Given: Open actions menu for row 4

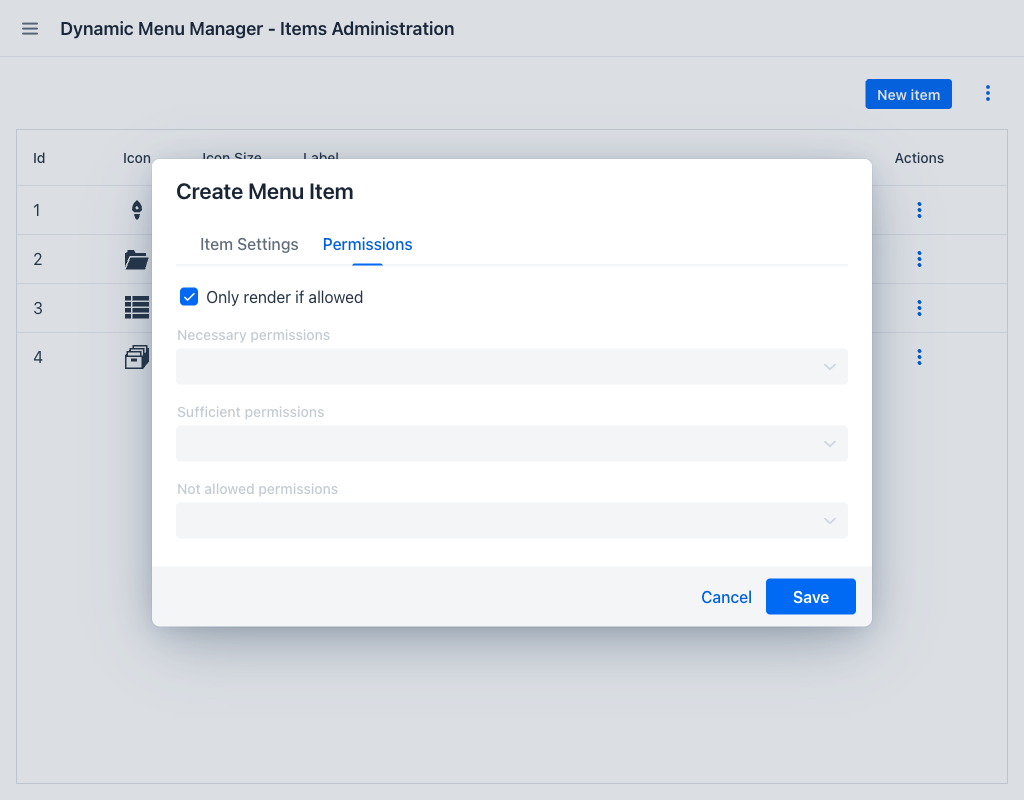Looking at the screenshot, I should pos(919,357).
